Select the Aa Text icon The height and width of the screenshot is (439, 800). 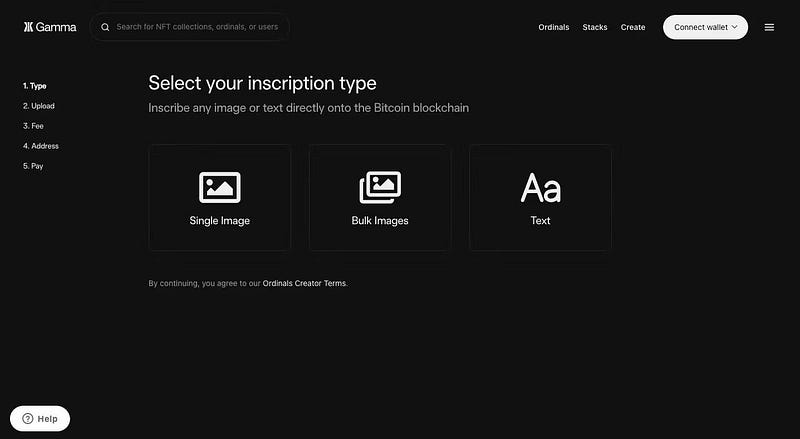(x=541, y=188)
